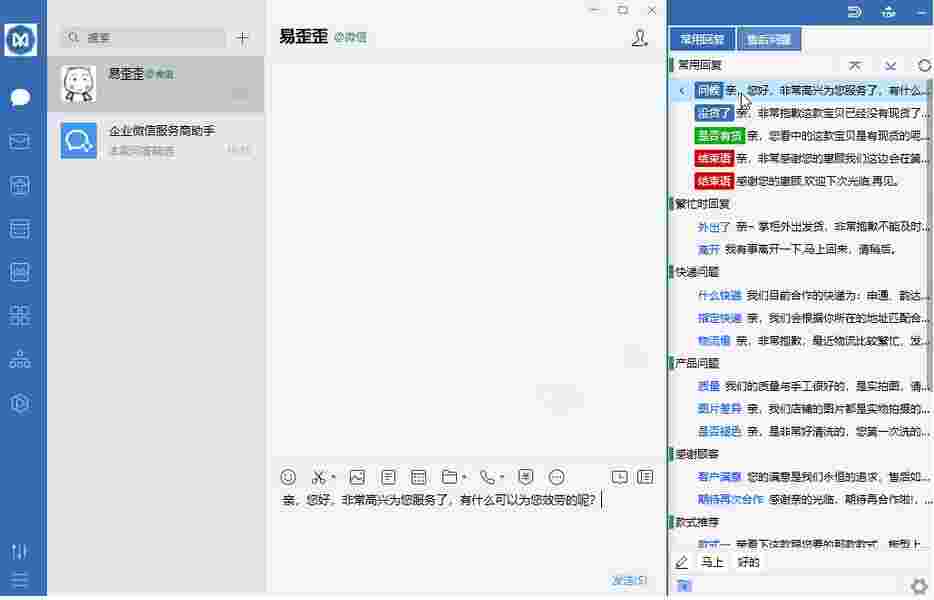
Task: Open the emoji picker in the chat toolbar
Action: [288, 477]
